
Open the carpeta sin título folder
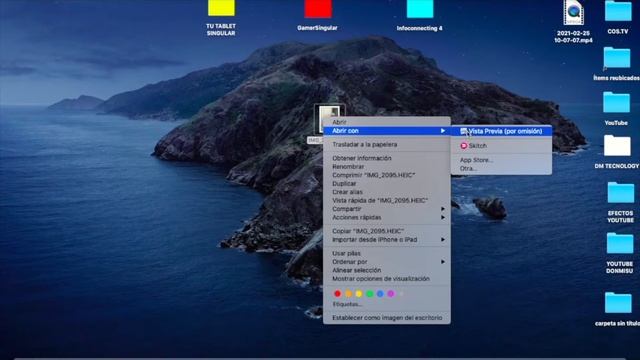click(x=618, y=303)
